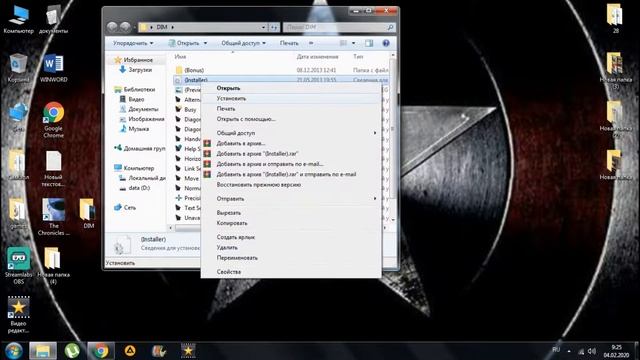Launch Google Chrome desktop shortcut
The height and width of the screenshot is (360, 640).
pyautogui.click(x=53, y=120)
